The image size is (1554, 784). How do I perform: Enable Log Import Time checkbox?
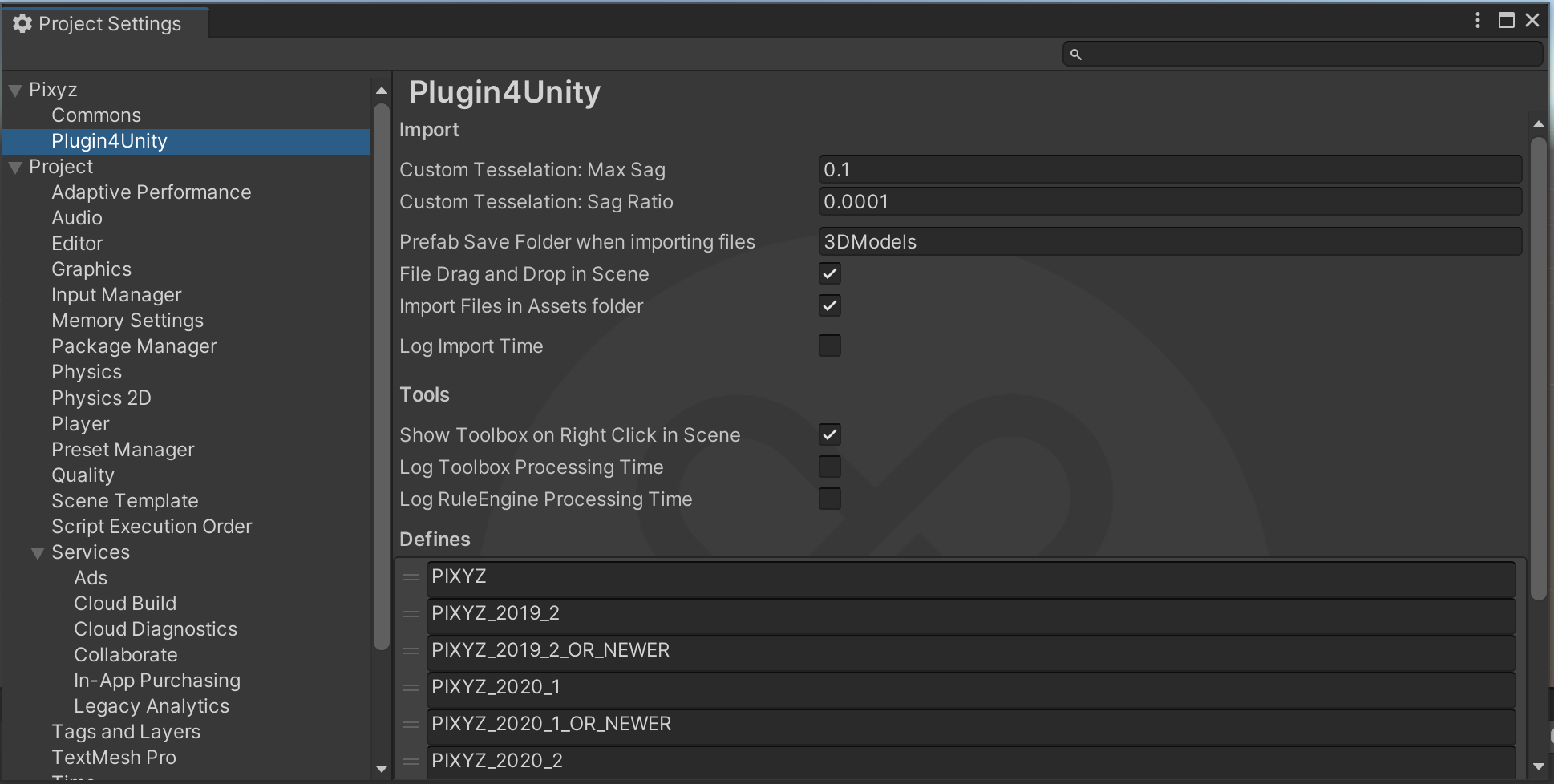click(x=830, y=346)
